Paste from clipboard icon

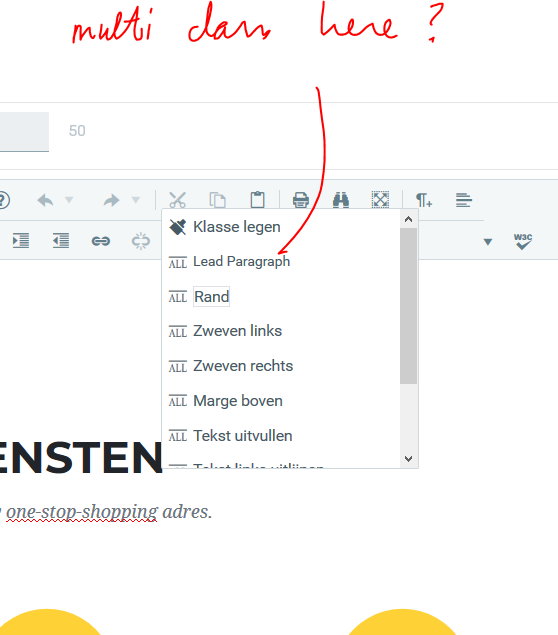[258, 200]
